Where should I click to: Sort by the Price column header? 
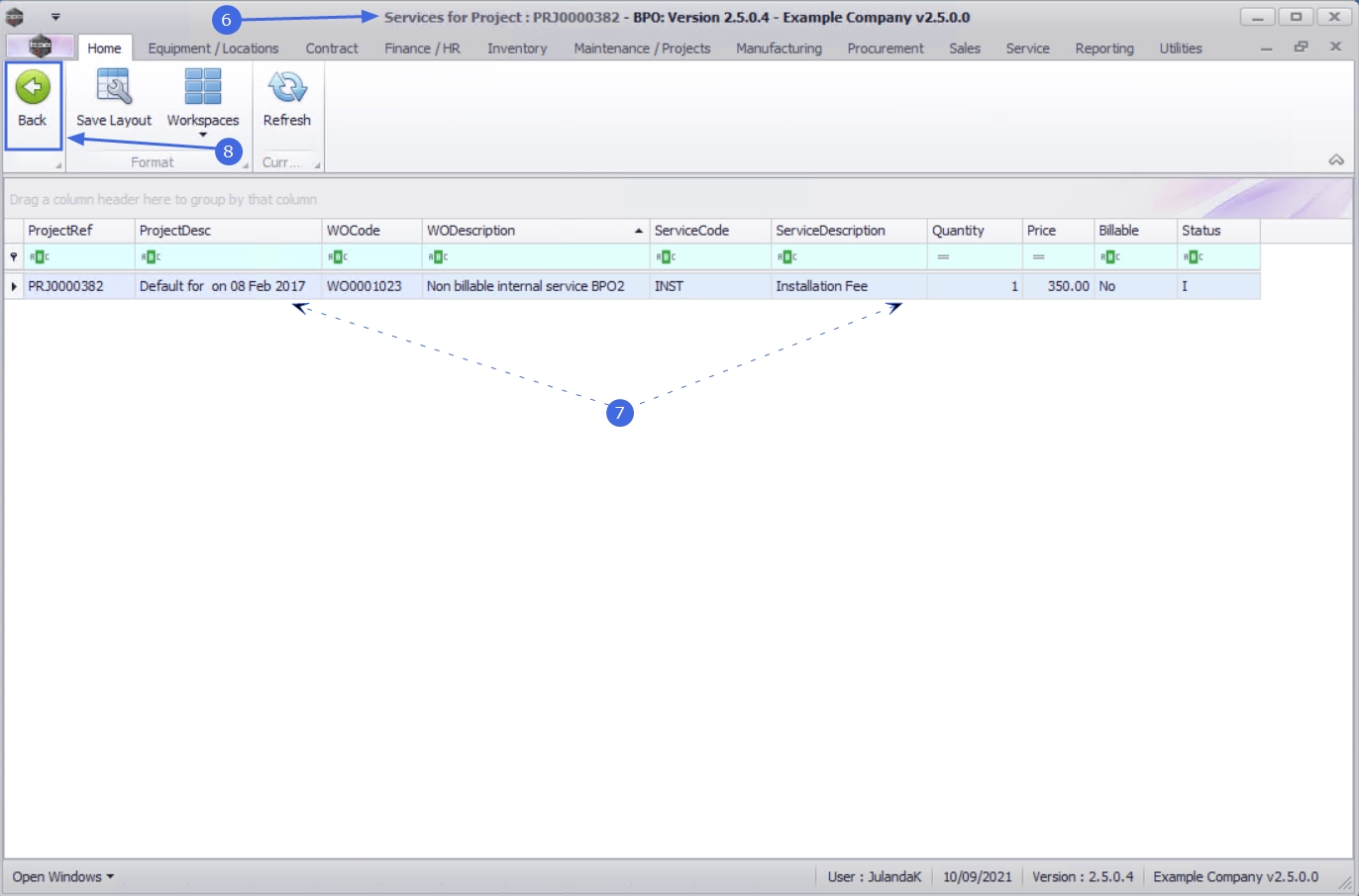(x=1058, y=231)
